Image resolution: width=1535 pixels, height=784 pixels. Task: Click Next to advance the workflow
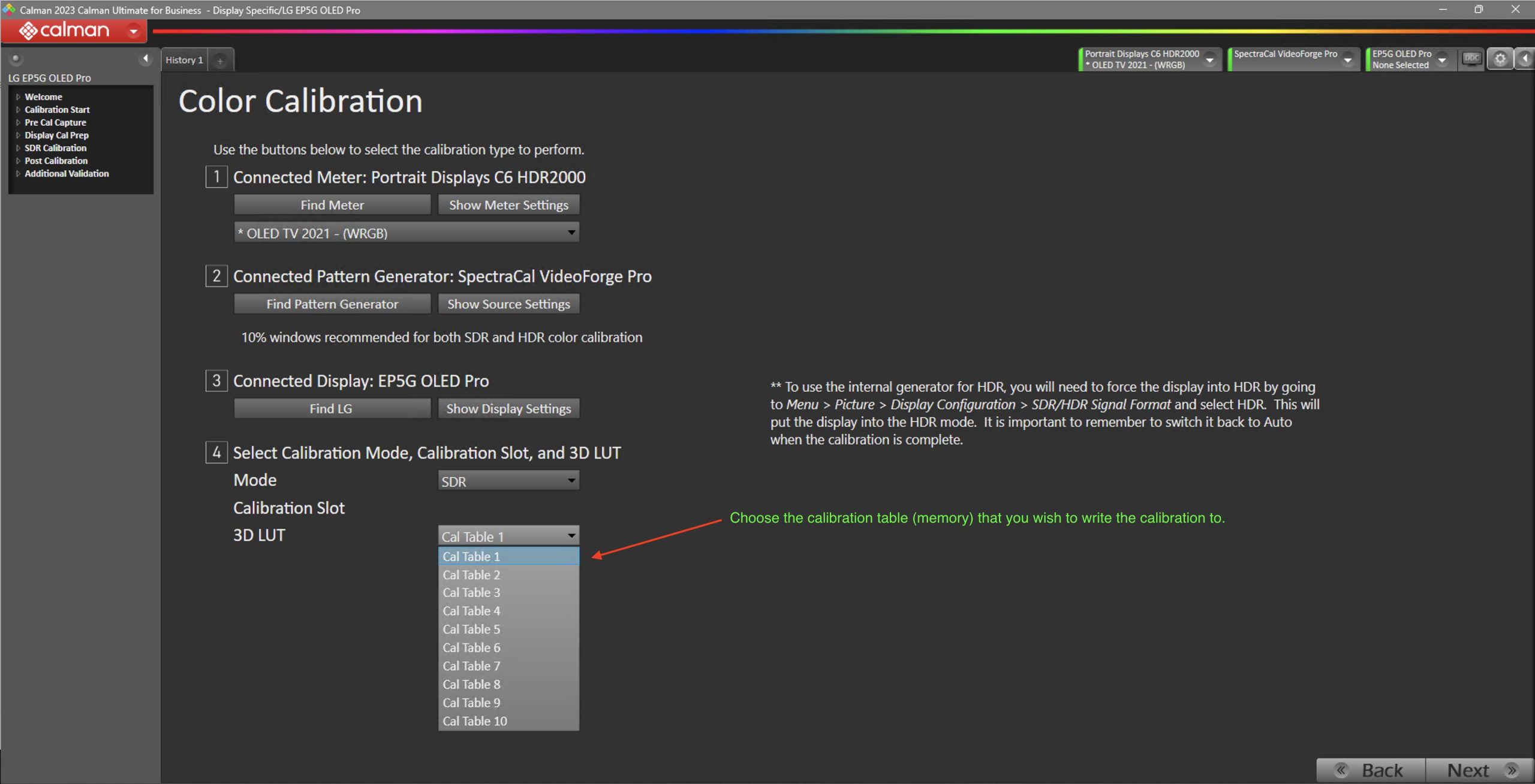[1480, 770]
